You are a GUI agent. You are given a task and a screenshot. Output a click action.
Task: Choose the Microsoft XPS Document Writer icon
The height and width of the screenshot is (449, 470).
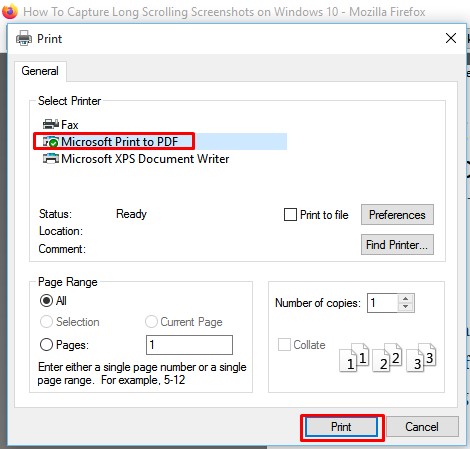[51, 159]
